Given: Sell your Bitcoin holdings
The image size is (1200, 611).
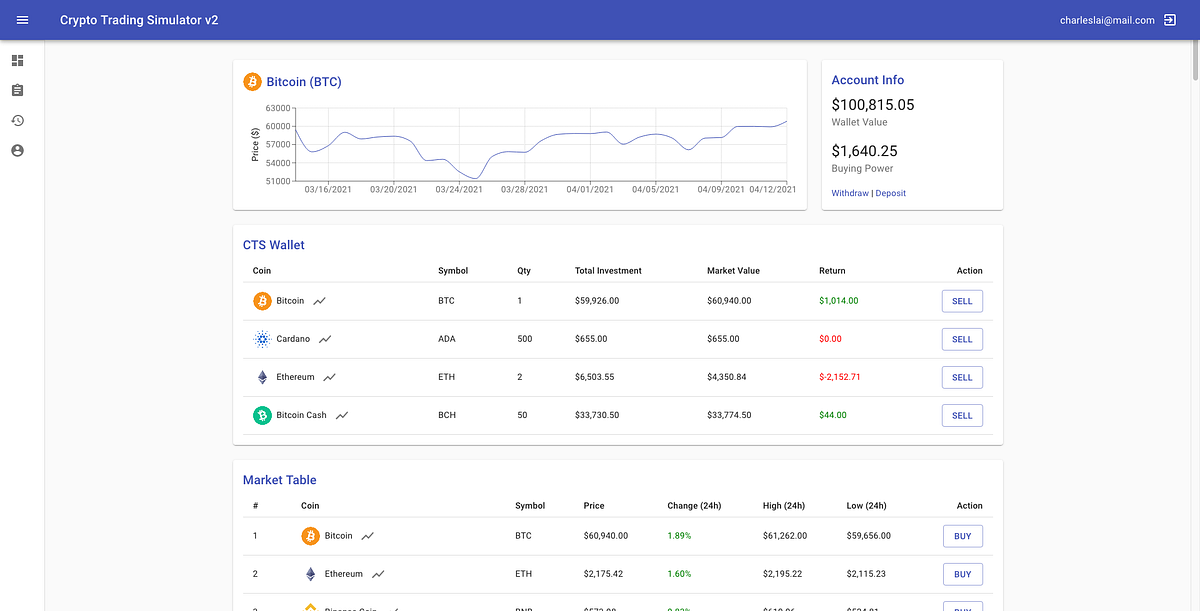Looking at the screenshot, I should pyautogui.click(x=961, y=300).
